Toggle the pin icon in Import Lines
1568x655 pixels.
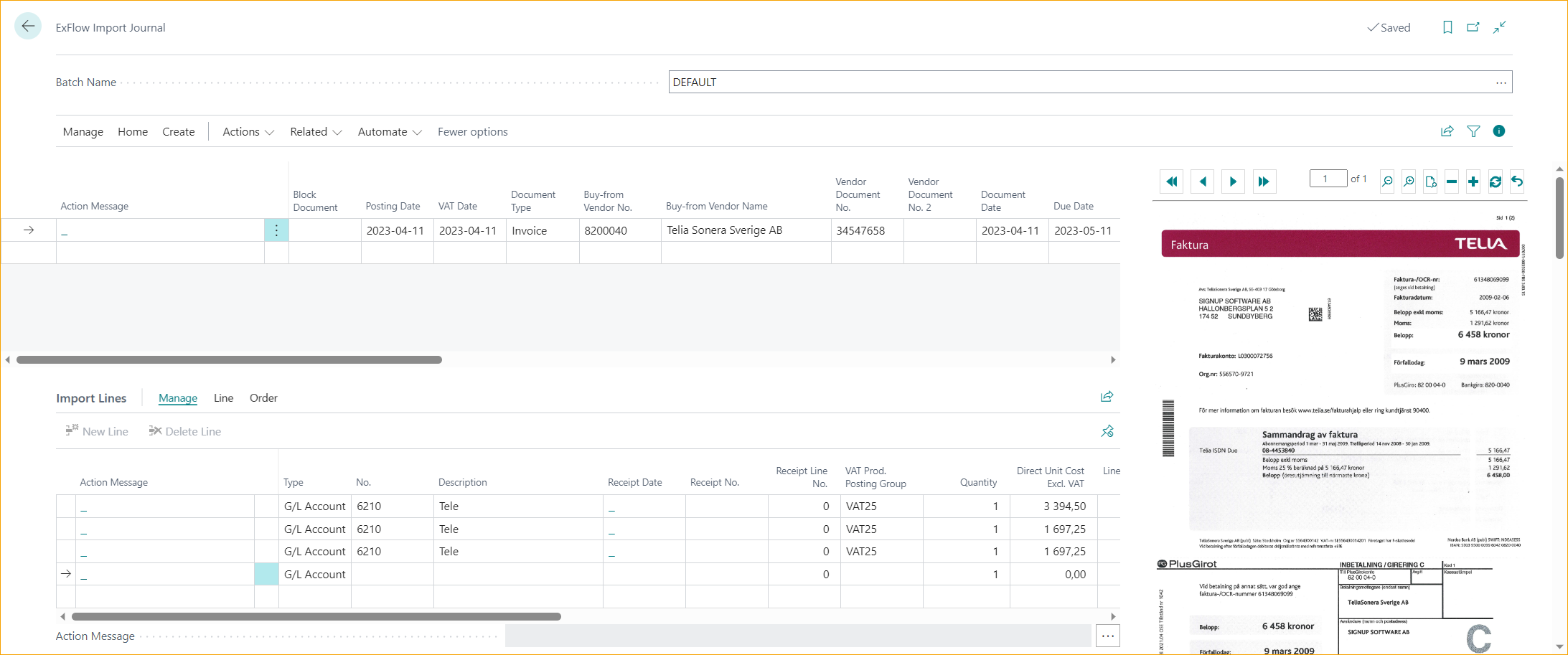1107,430
